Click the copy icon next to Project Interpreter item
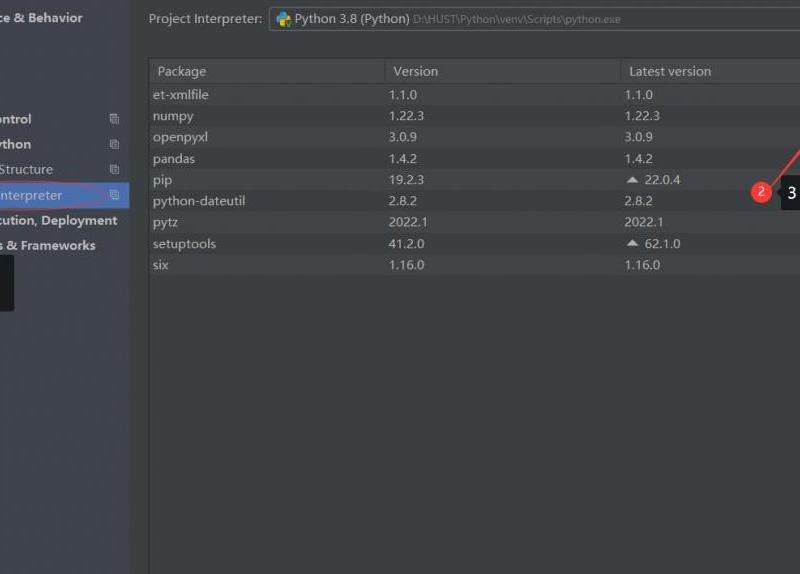Viewport: 800px width, 574px height. coord(114,195)
